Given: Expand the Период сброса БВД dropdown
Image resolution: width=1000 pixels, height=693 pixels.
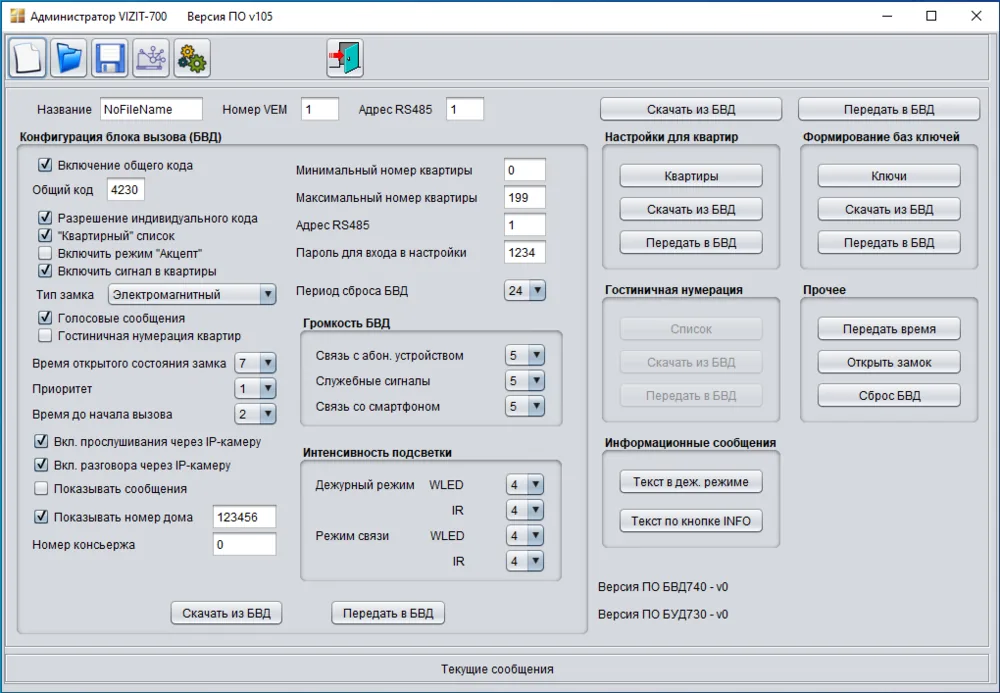Looking at the screenshot, I should coord(524,291).
